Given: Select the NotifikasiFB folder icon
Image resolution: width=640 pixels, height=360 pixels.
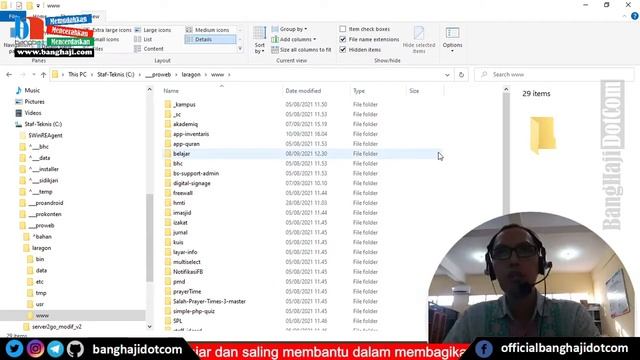Looking at the screenshot, I should point(168,271).
